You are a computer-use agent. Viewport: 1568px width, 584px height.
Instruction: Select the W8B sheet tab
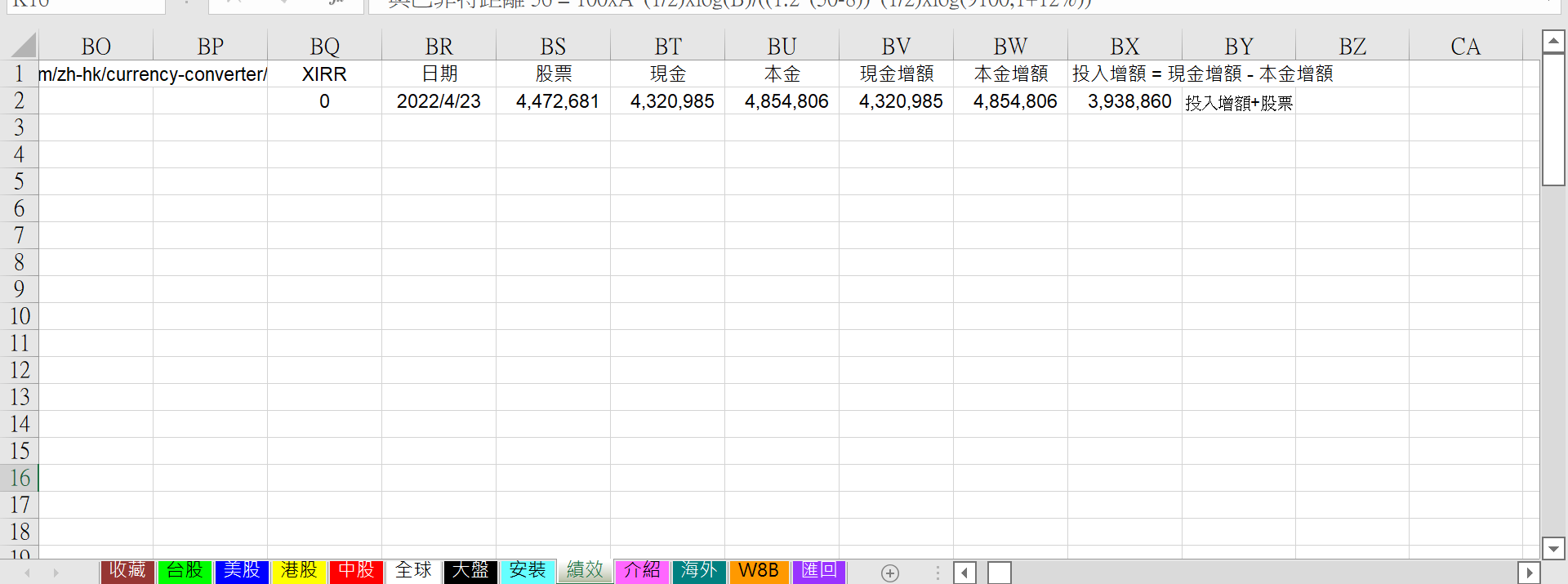click(x=759, y=571)
